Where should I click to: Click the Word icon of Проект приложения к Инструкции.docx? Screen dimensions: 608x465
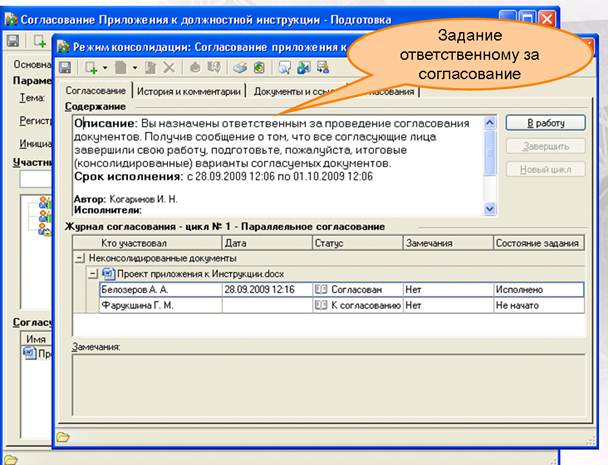click(109, 274)
